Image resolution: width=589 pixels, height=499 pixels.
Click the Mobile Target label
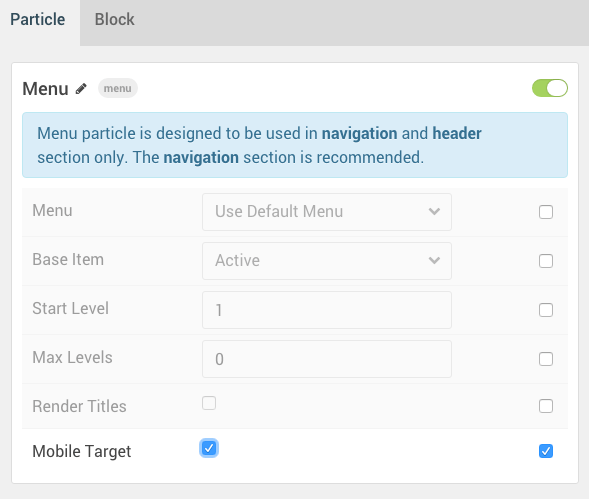[82, 451]
